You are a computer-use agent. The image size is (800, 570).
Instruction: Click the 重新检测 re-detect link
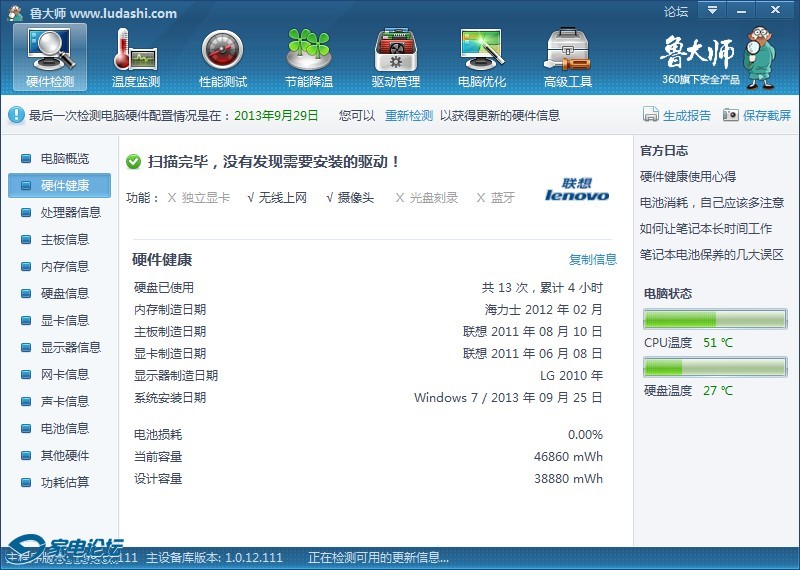tap(409, 115)
